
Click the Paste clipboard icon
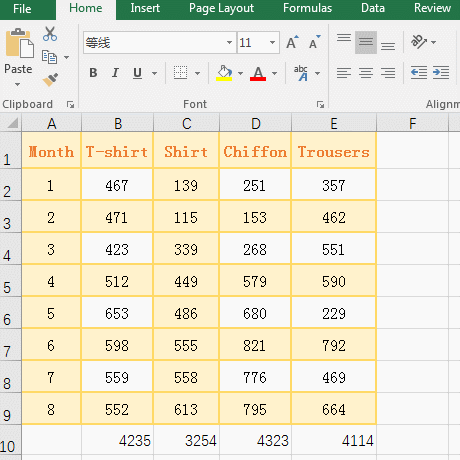[19, 43]
